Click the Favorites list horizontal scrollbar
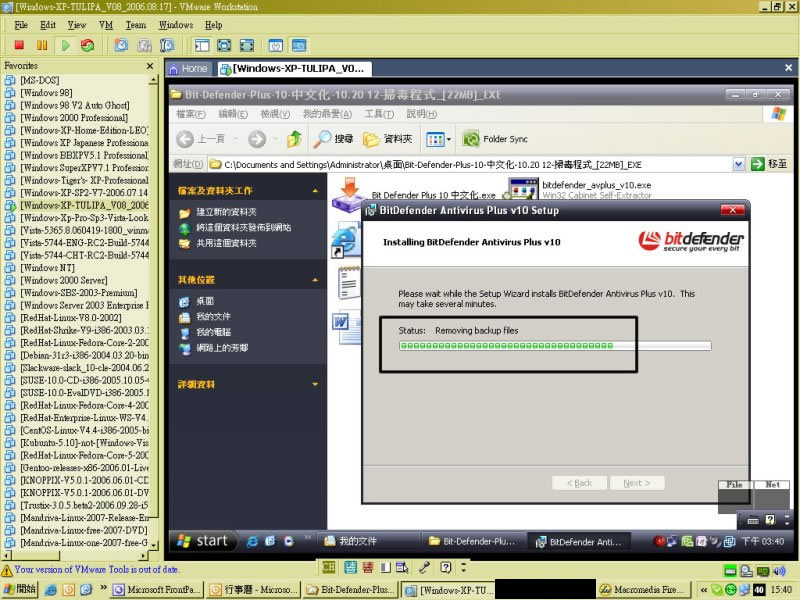This screenshot has width=800, height=600. [x=76, y=555]
